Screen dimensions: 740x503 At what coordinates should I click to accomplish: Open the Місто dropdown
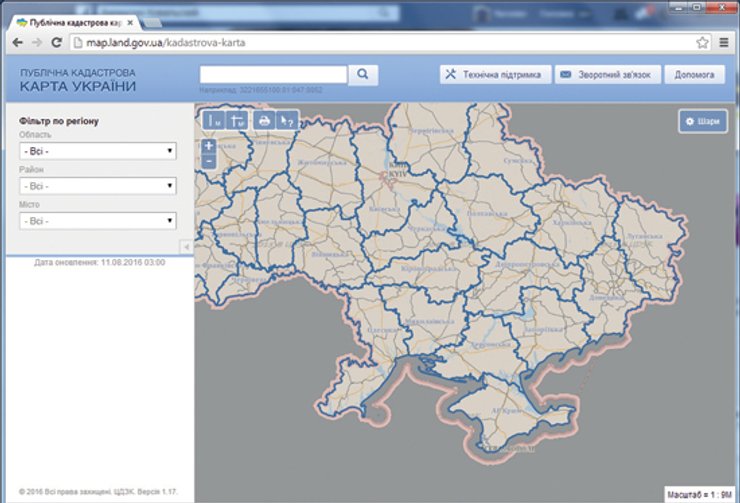[97, 221]
